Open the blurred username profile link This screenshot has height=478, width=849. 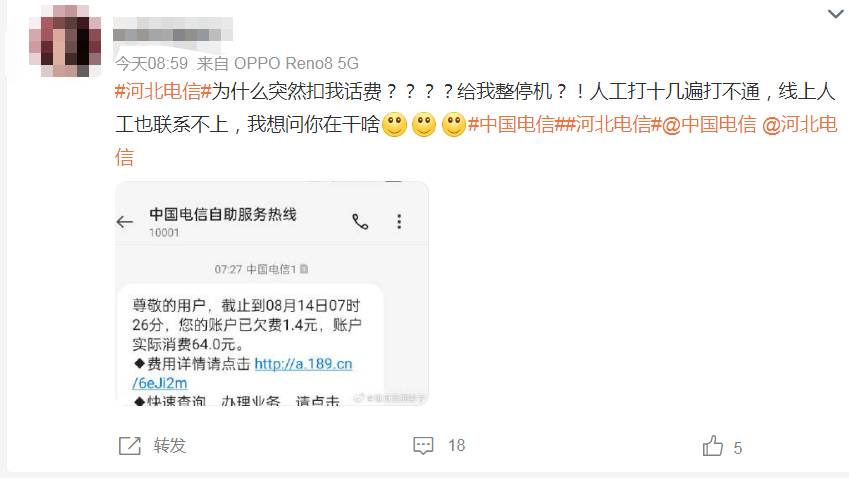[173, 29]
